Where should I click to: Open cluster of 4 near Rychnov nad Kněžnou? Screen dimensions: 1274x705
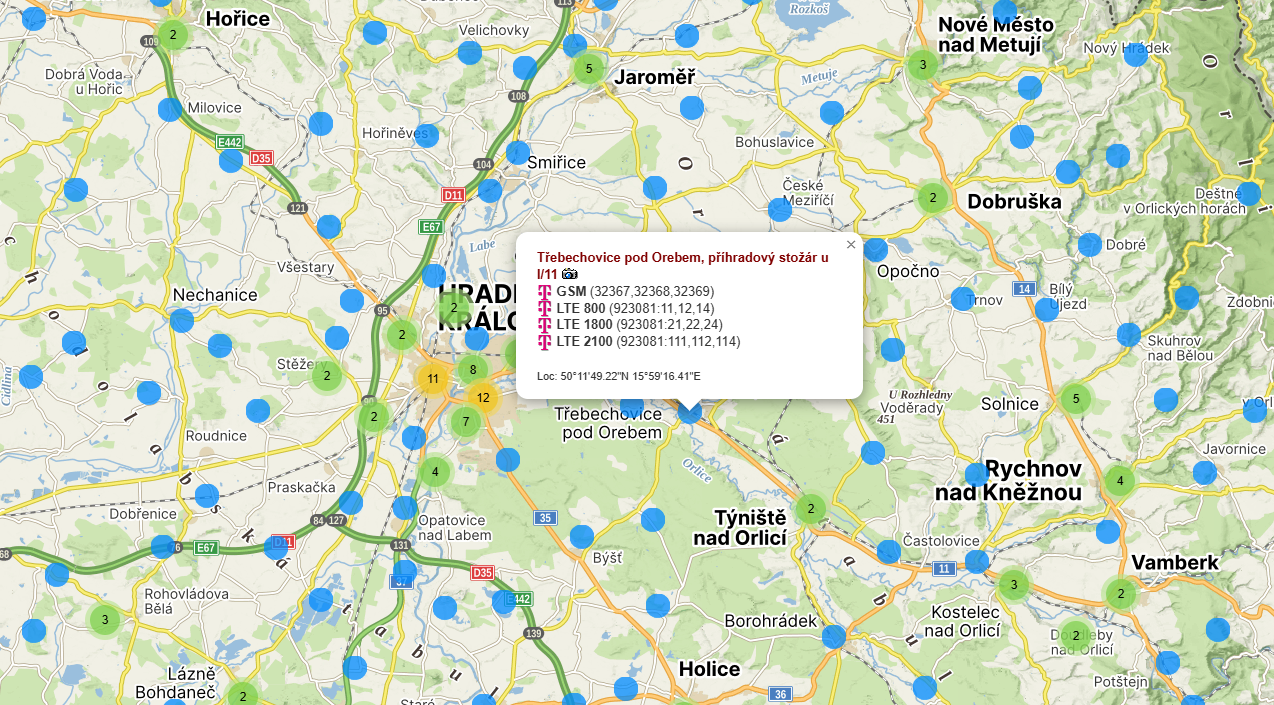coord(1119,481)
